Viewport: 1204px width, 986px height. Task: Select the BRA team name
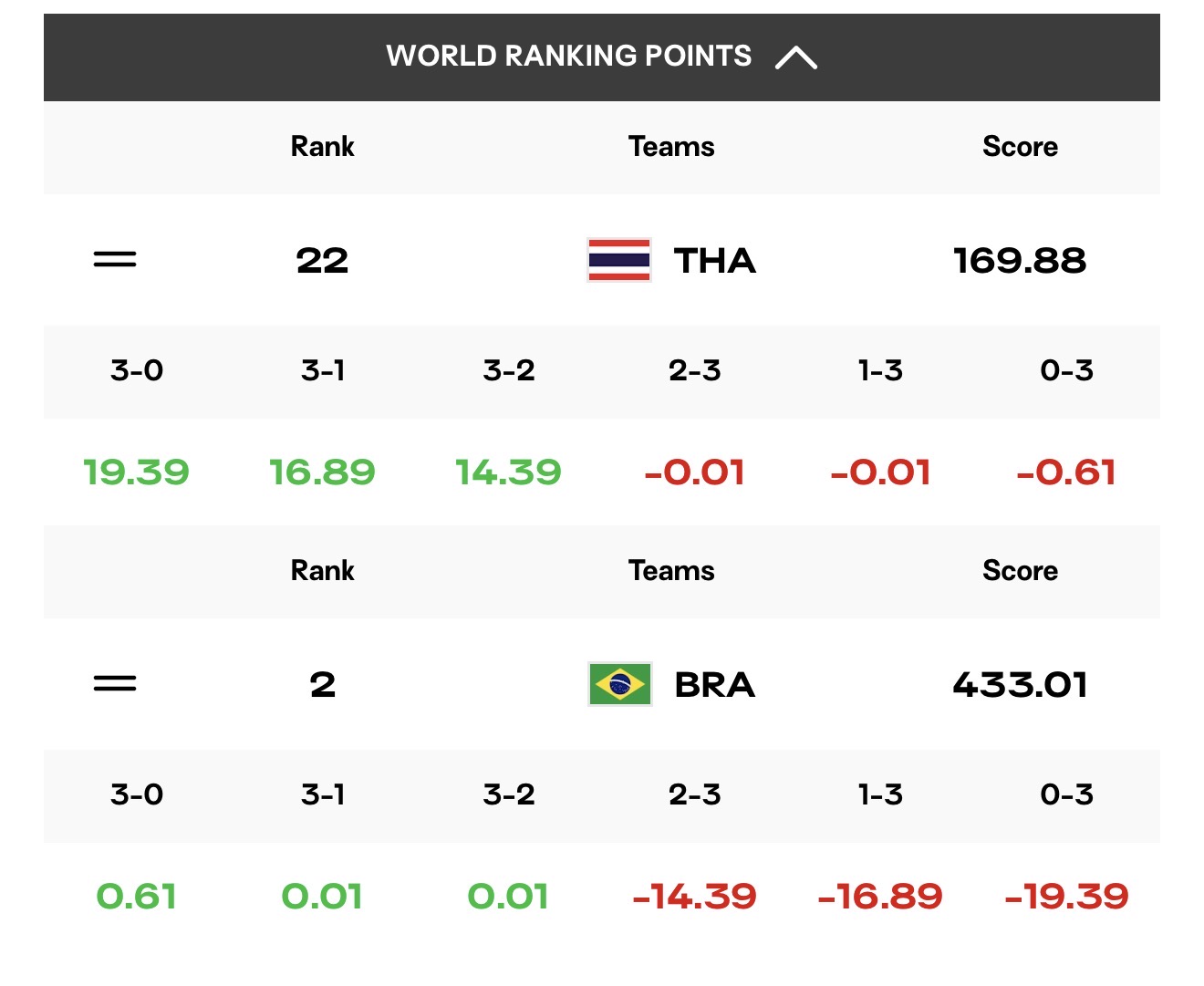pos(715,684)
